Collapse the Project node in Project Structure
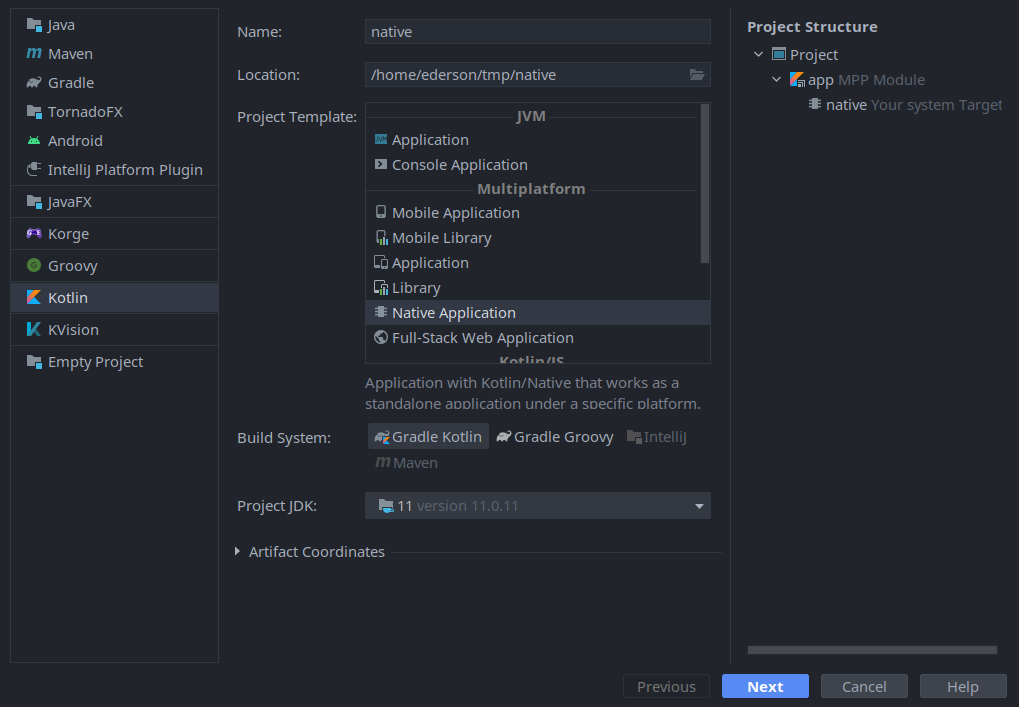 pos(758,55)
